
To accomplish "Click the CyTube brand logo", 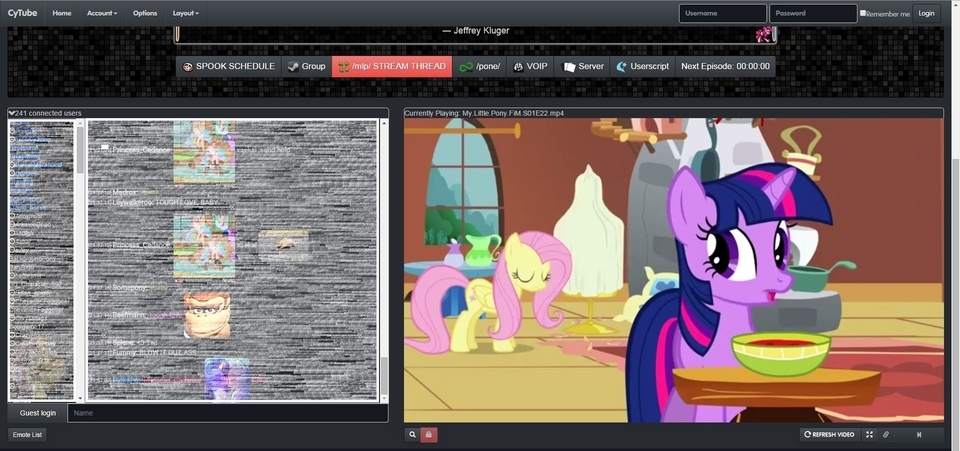I will [22, 13].
